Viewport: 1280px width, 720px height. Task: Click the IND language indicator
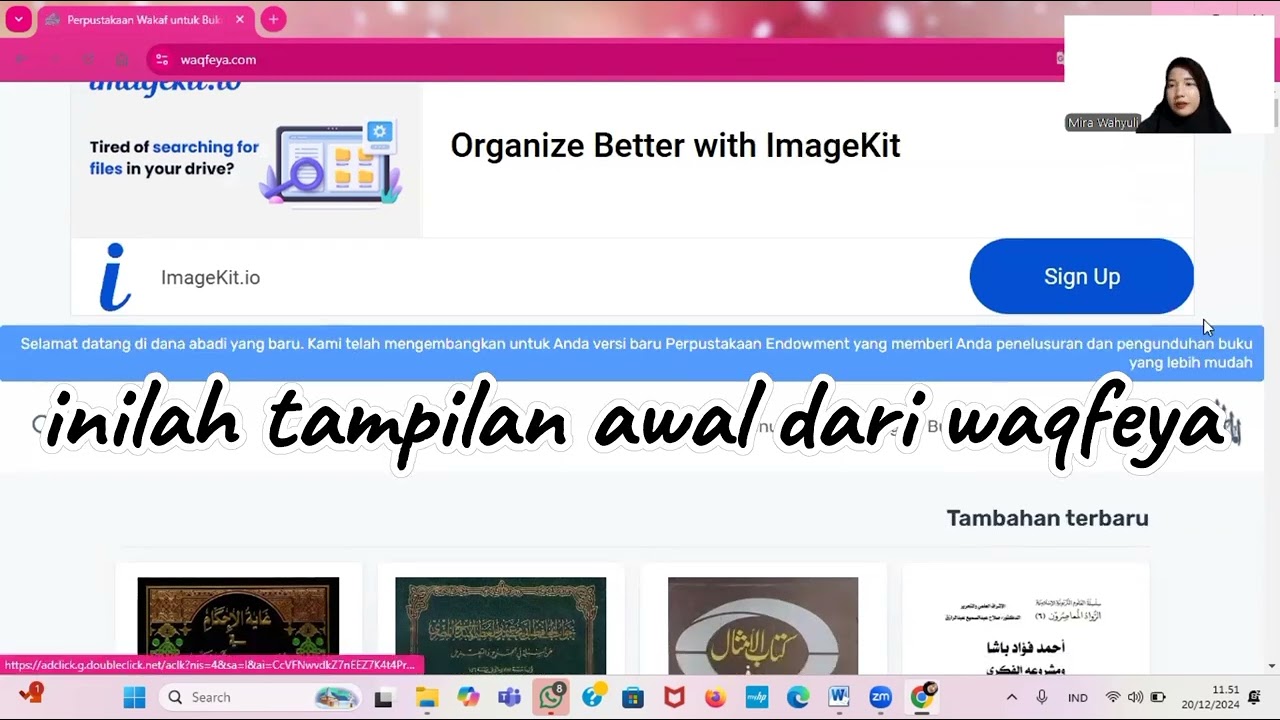1078,698
